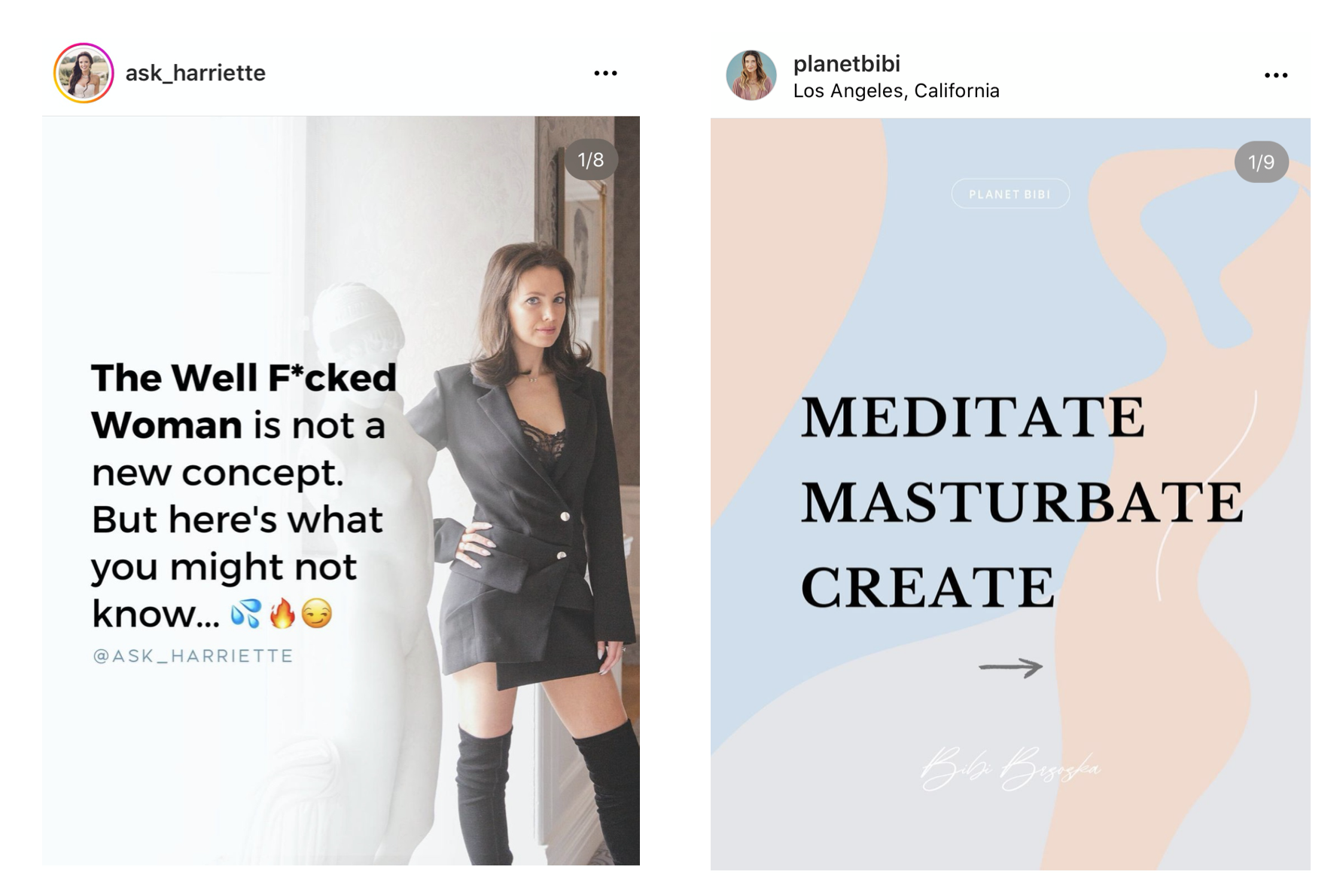Image resolution: width=1343 pixels, height=896 pixels.
Task: Click the ask_harriette username
Action: [196, 73]
